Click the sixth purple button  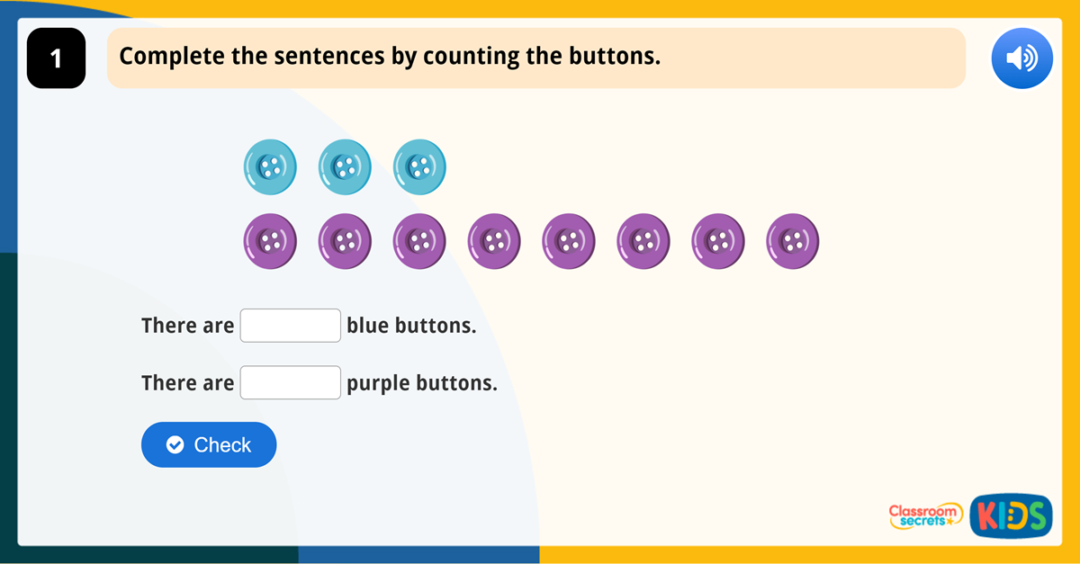coord(643,241)
